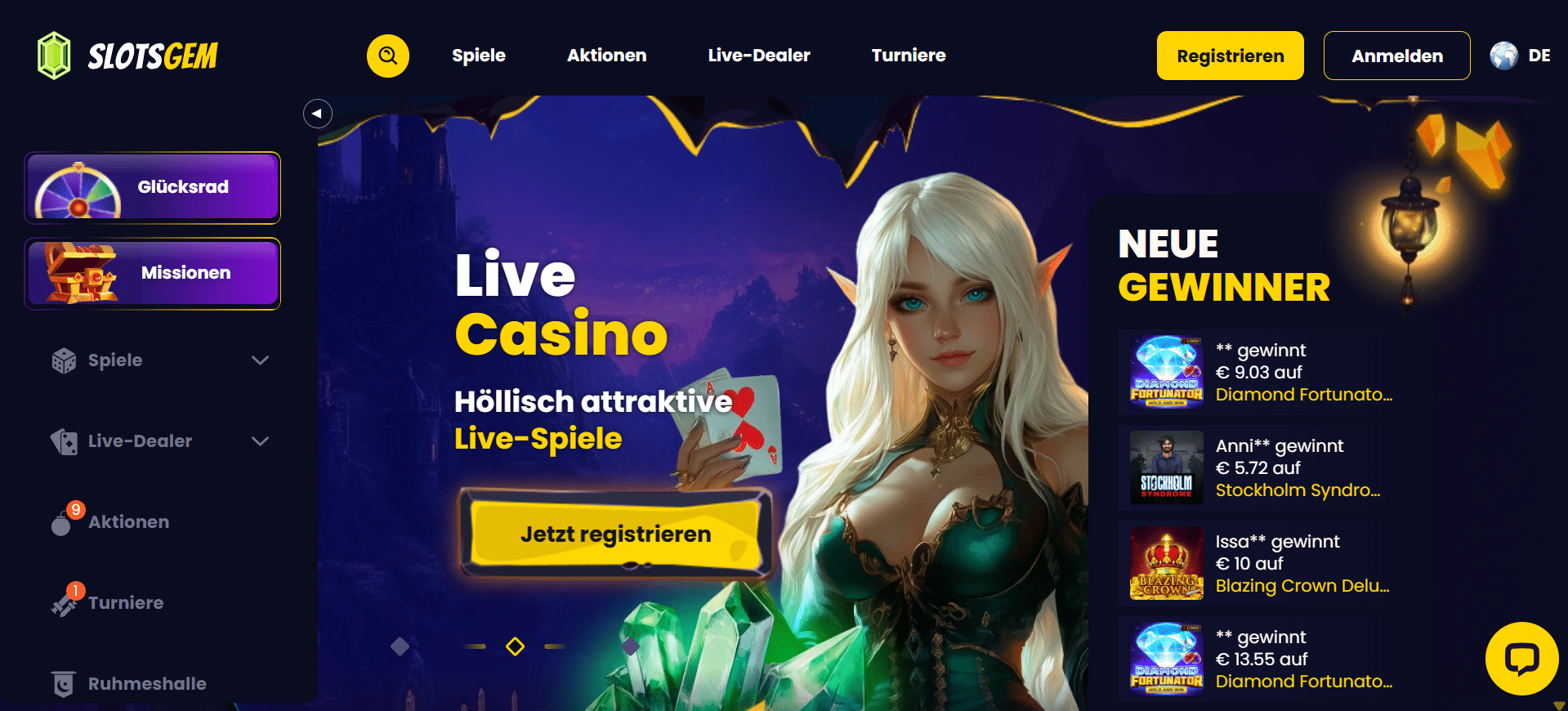Open the Turniere top menu item

pyautogui.click(x=909, y=56)
